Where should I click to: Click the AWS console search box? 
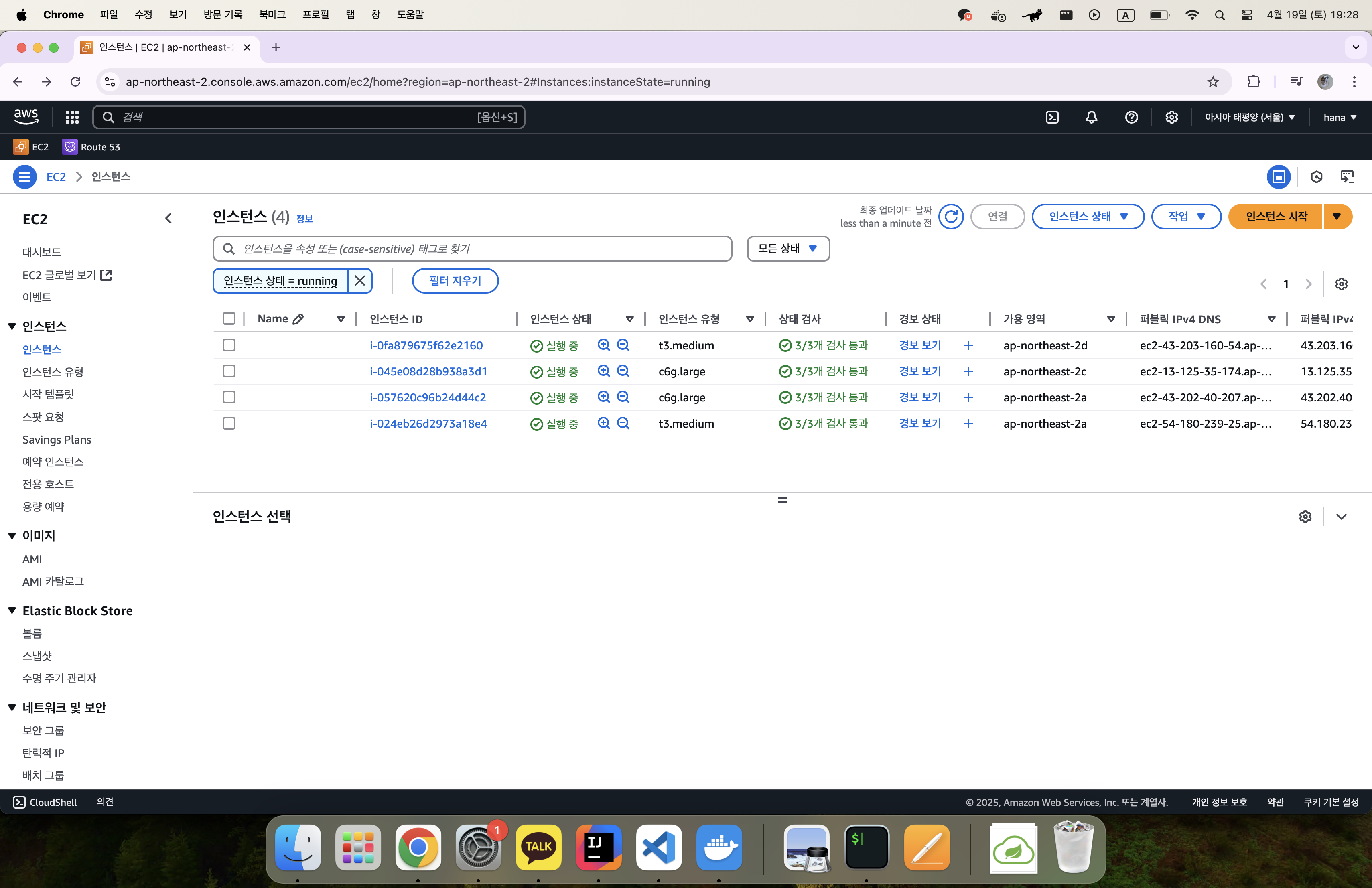coord(308,118)
